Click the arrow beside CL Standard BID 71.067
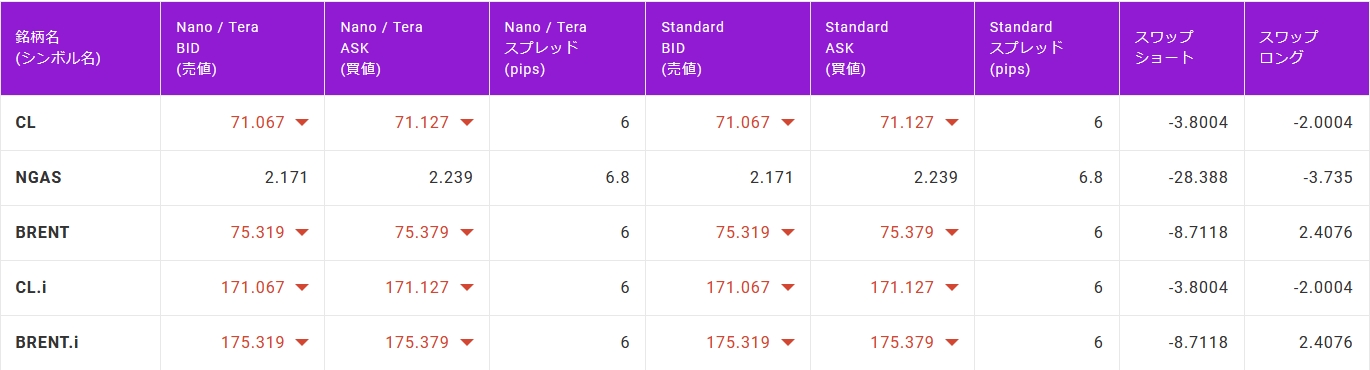 click(x=787, y=123)
